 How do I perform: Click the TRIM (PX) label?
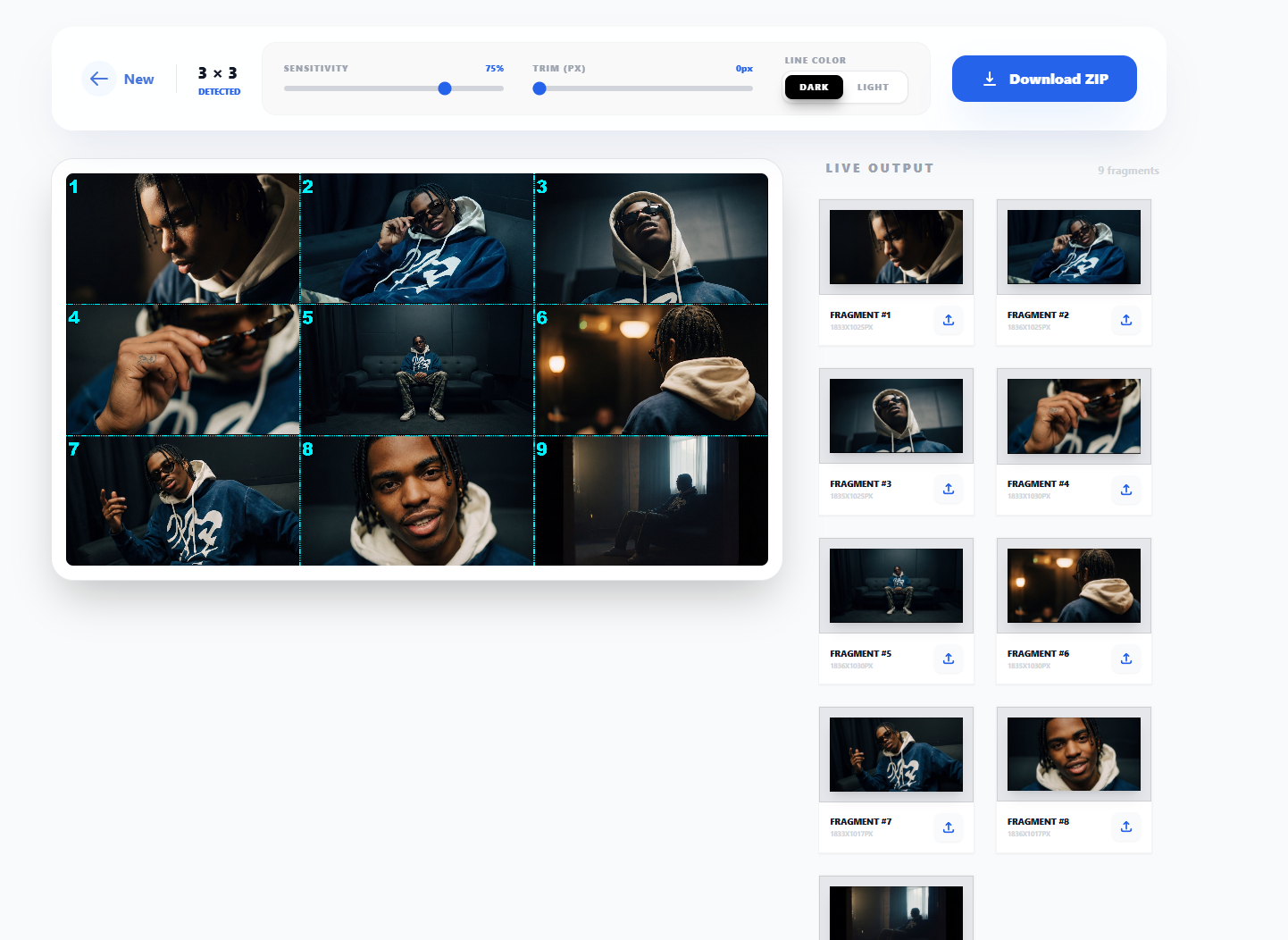pos(559,68)
